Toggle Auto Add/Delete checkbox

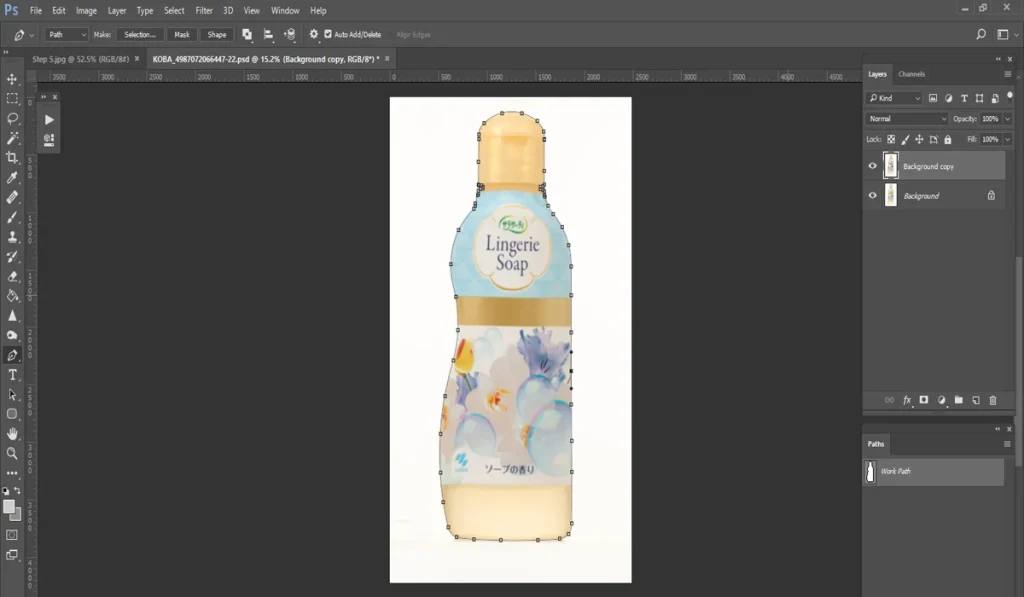pyautogui.click(x=328, y=34)
